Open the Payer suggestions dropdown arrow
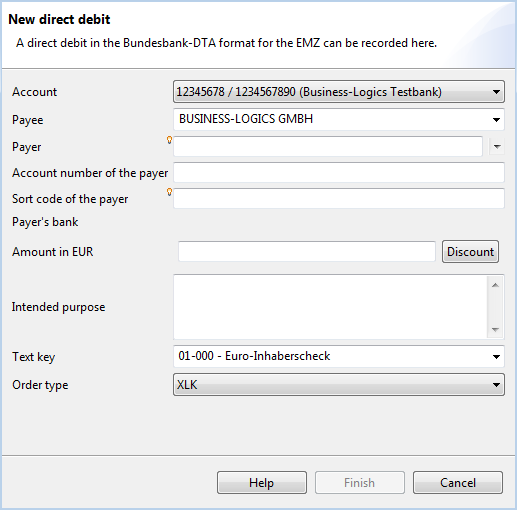The image size is (517, 510). 497,146
